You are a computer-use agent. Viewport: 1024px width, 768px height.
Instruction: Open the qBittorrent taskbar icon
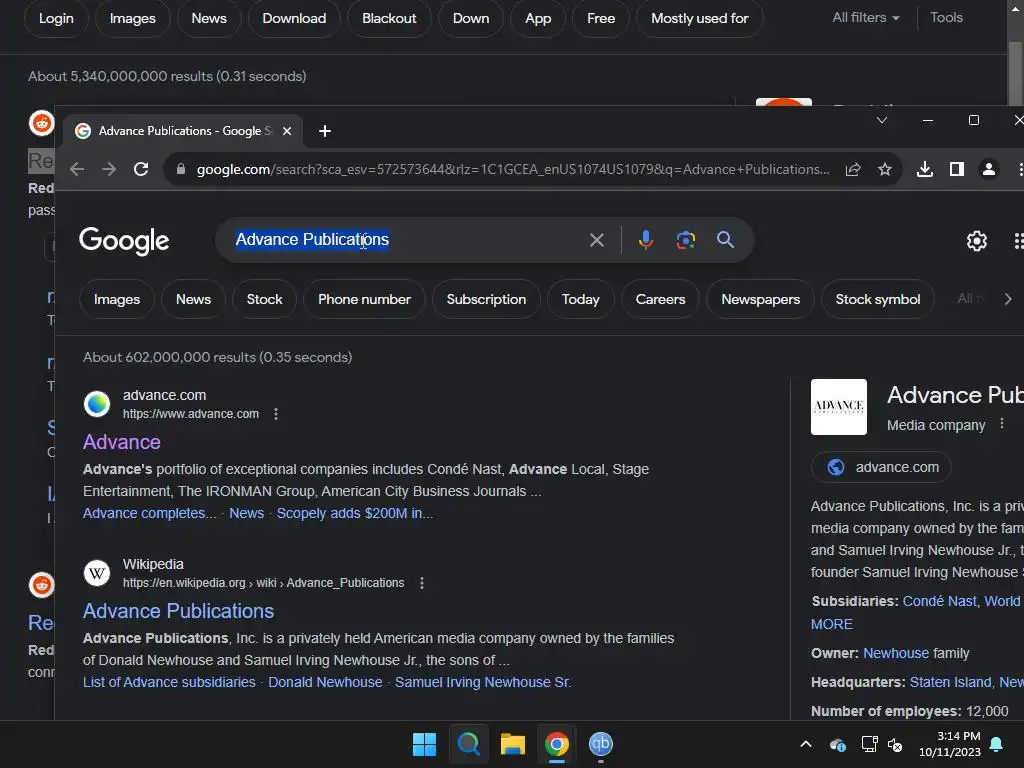(601, 744)
